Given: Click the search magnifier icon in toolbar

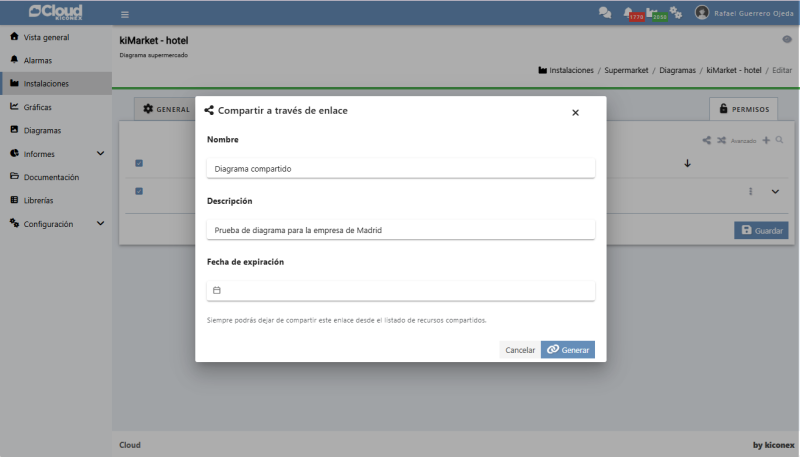Looking at the screenshot, I should coord(779,140).
